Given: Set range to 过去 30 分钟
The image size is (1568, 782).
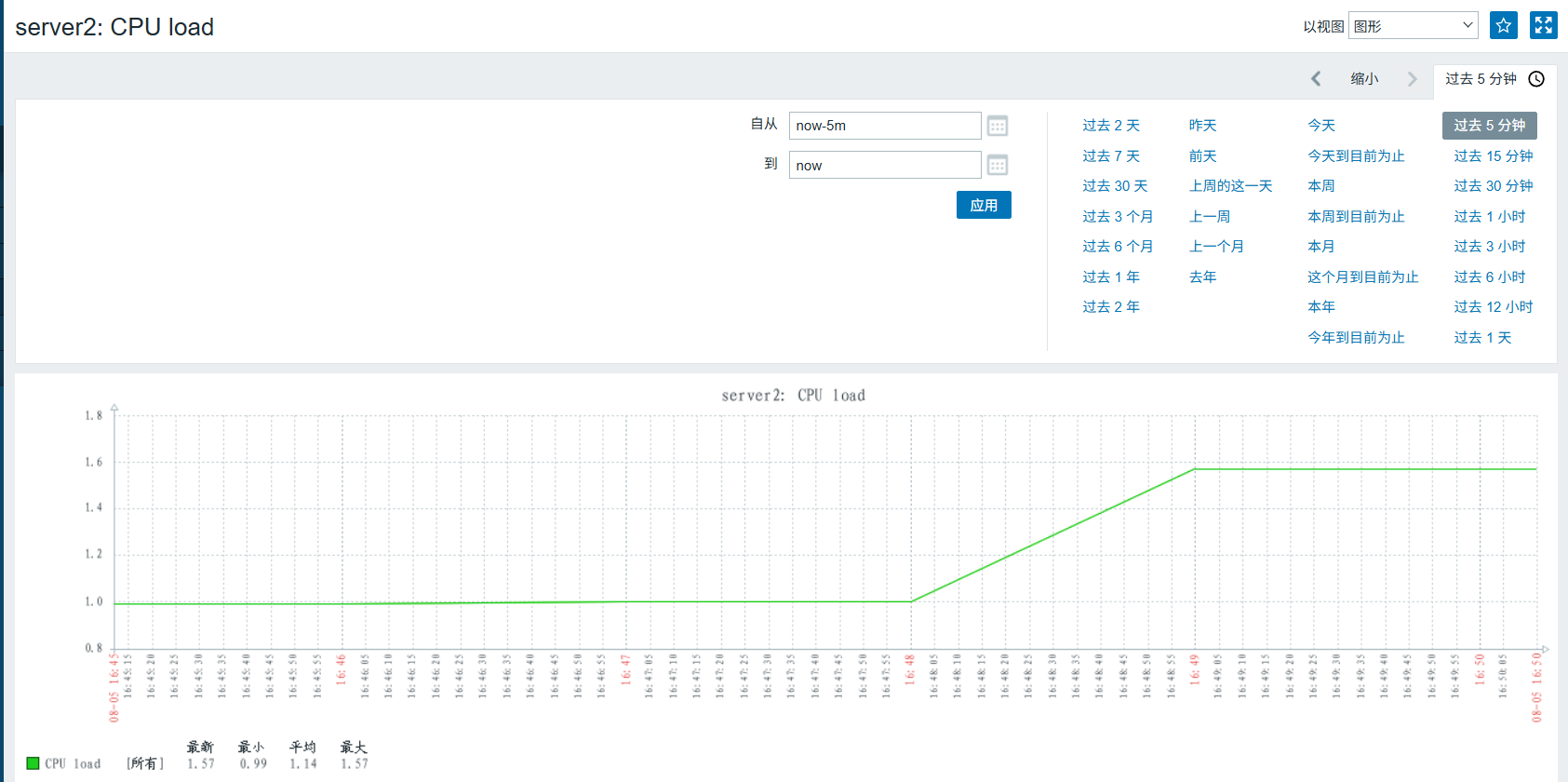Looking at the screenshot, I should [1494, 186].
